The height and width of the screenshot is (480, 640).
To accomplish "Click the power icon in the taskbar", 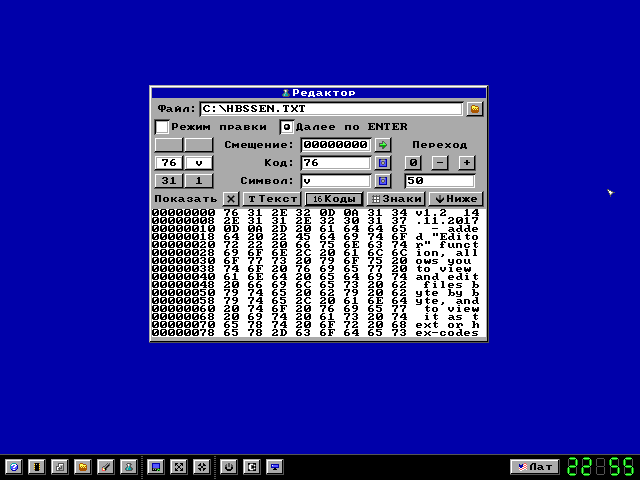I will click(x=229, y=466).
